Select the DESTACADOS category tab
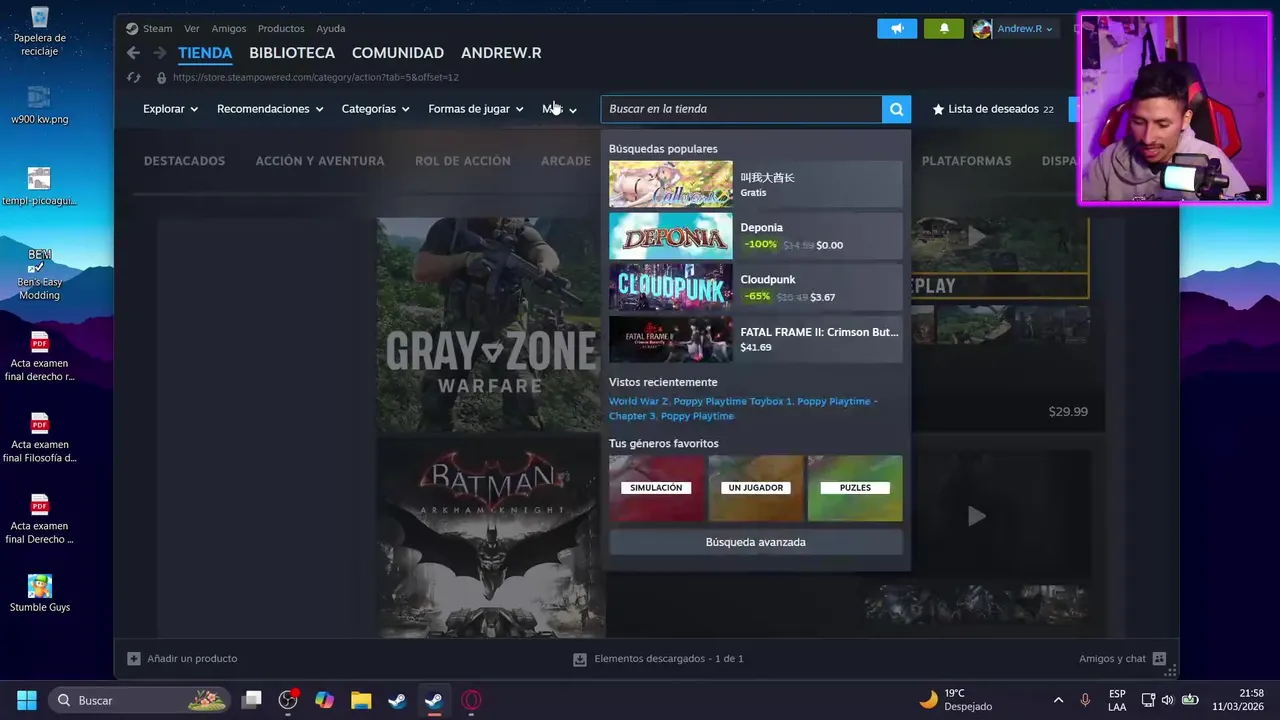Viewport: 1280px width, 720px height. [x=184, y=161]
